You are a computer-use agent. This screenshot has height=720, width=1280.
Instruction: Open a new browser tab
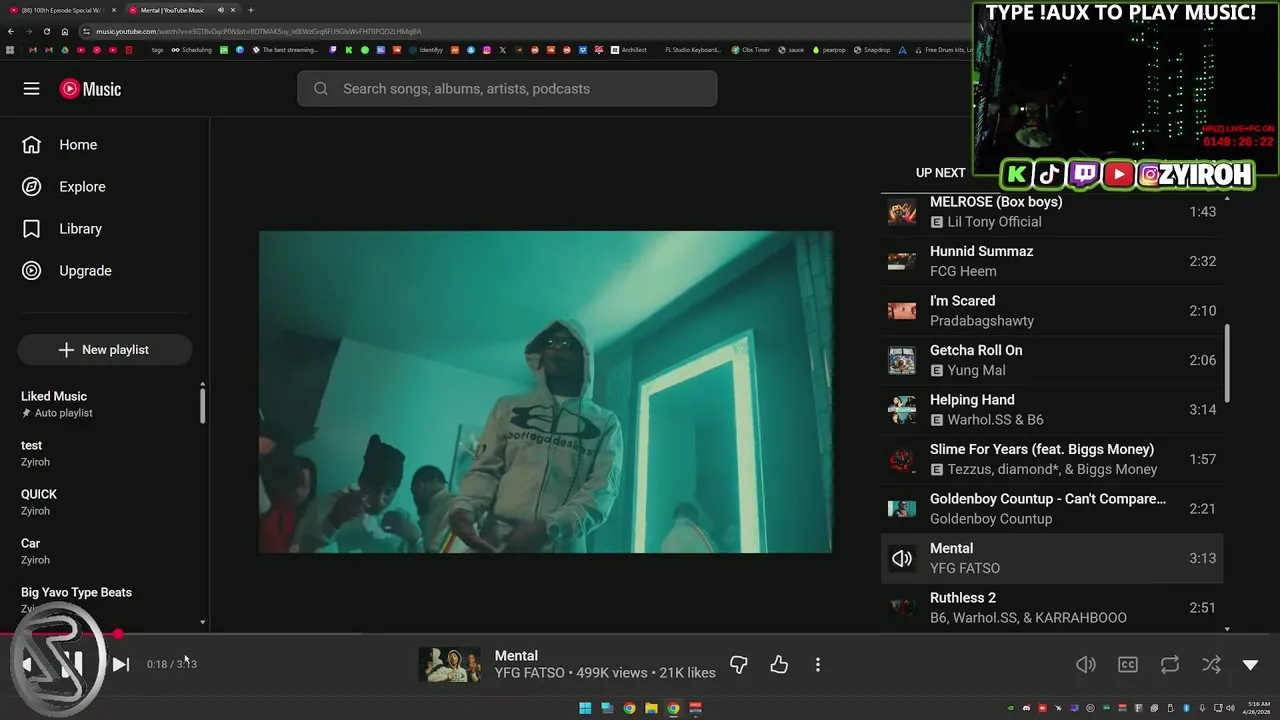251,10
